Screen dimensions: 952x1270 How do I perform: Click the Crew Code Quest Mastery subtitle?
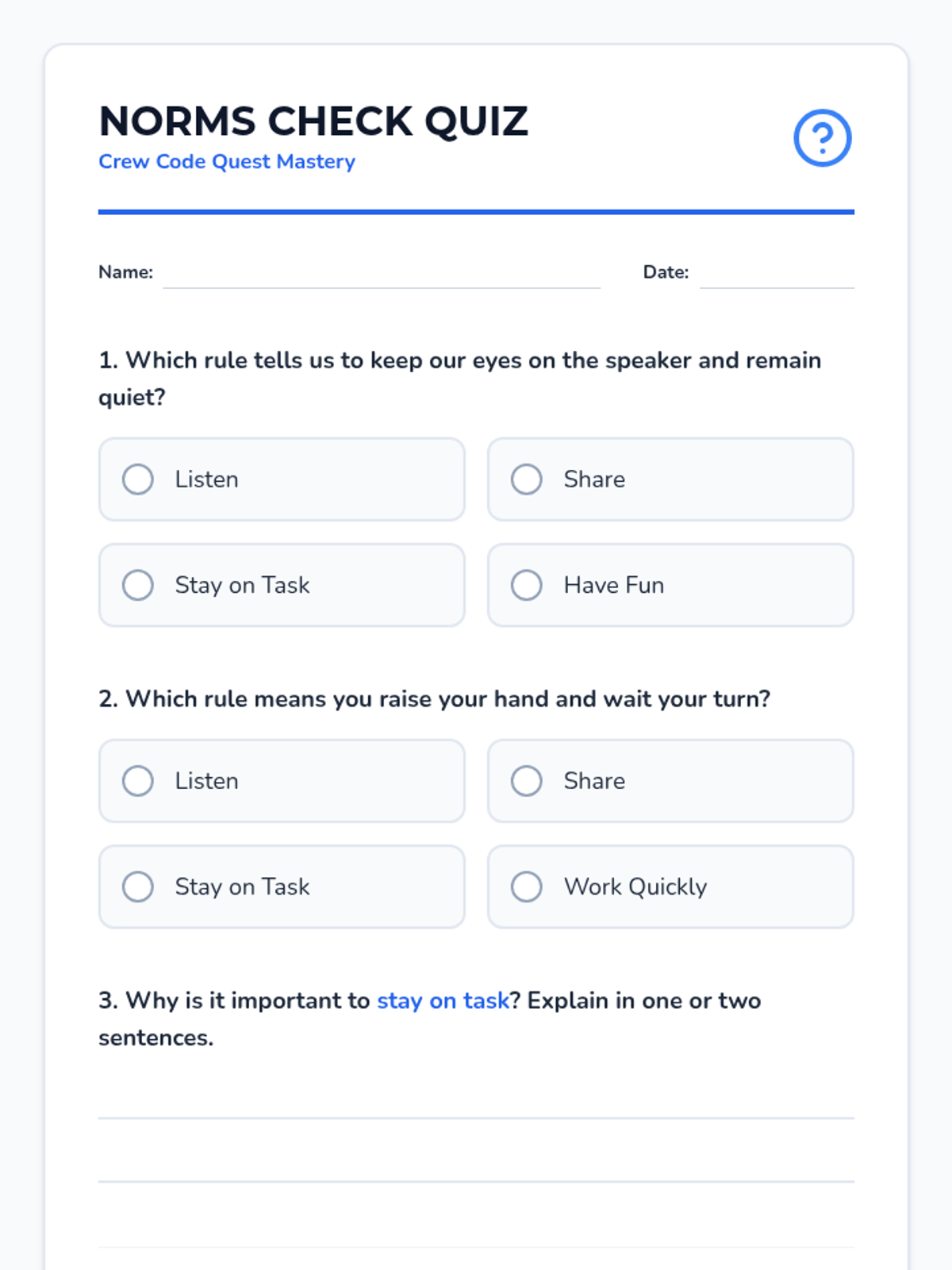pyautogui.click(x=227, y=162)
